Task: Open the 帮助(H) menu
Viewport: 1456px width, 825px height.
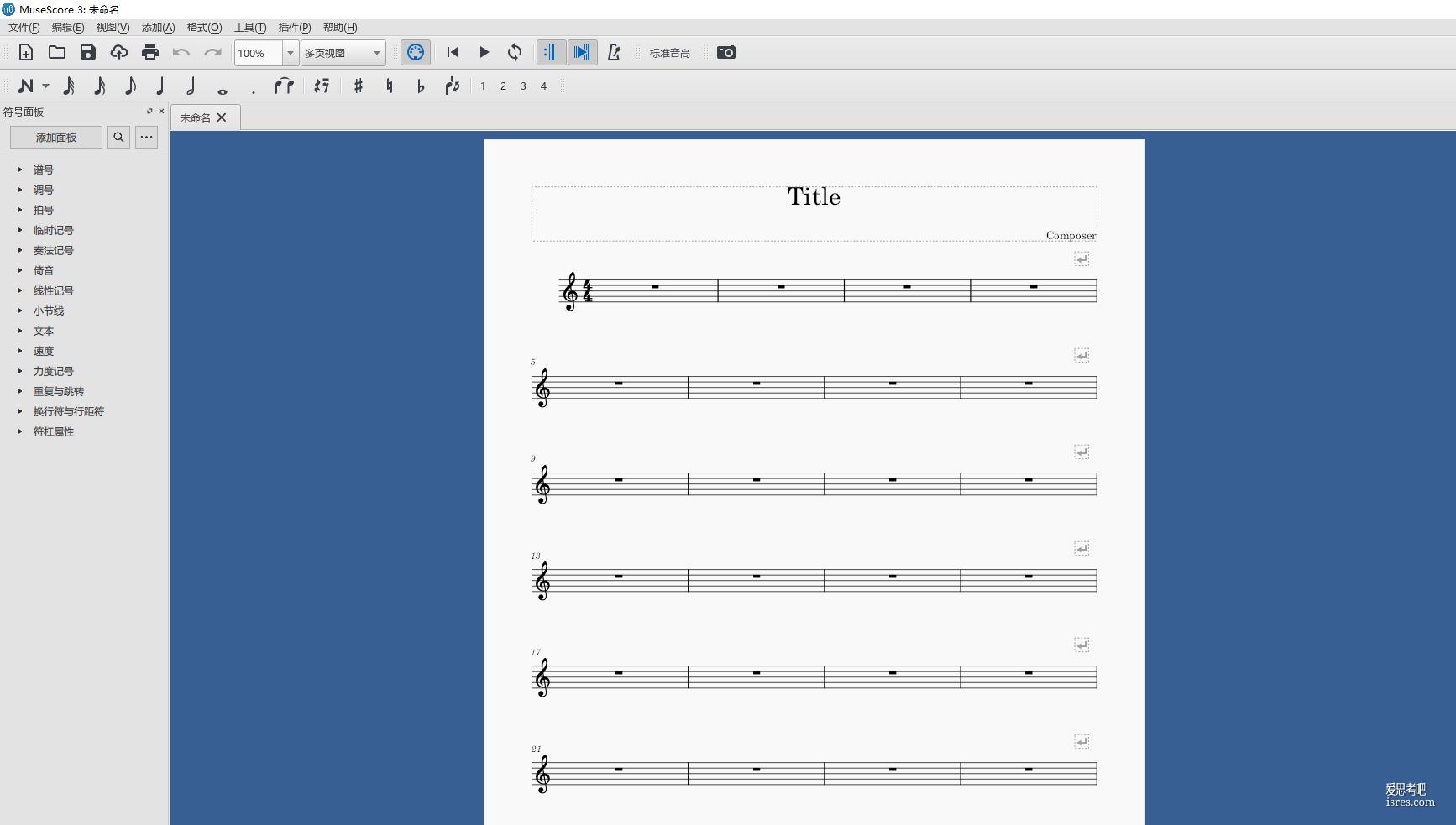Action: click(x=340, y=28)
